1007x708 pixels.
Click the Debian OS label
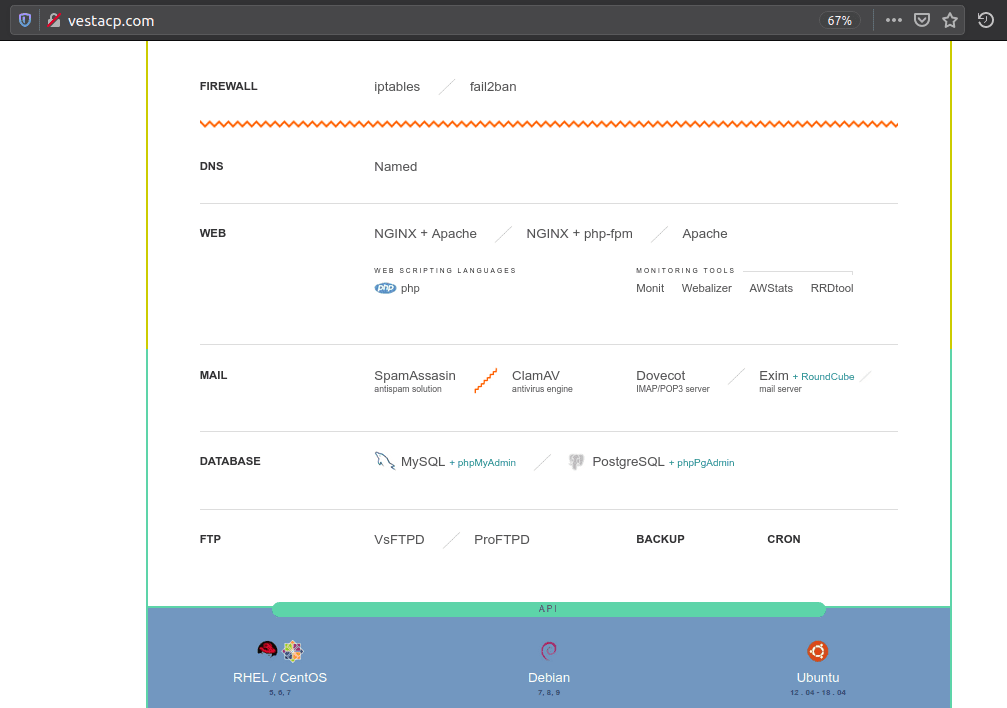(548, 678)
